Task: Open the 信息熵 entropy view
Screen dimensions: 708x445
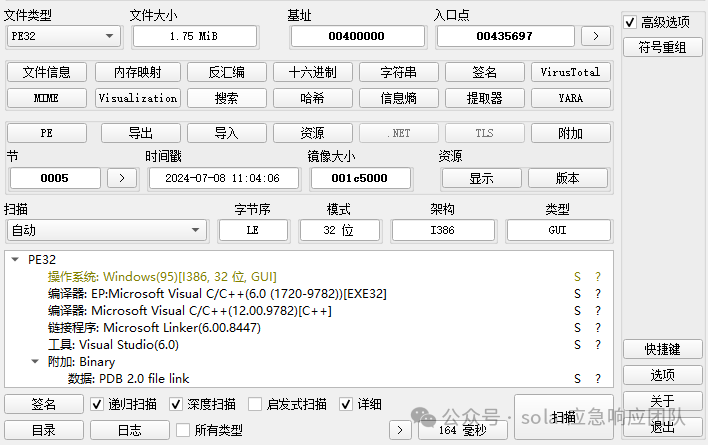Action: (399, 98)
